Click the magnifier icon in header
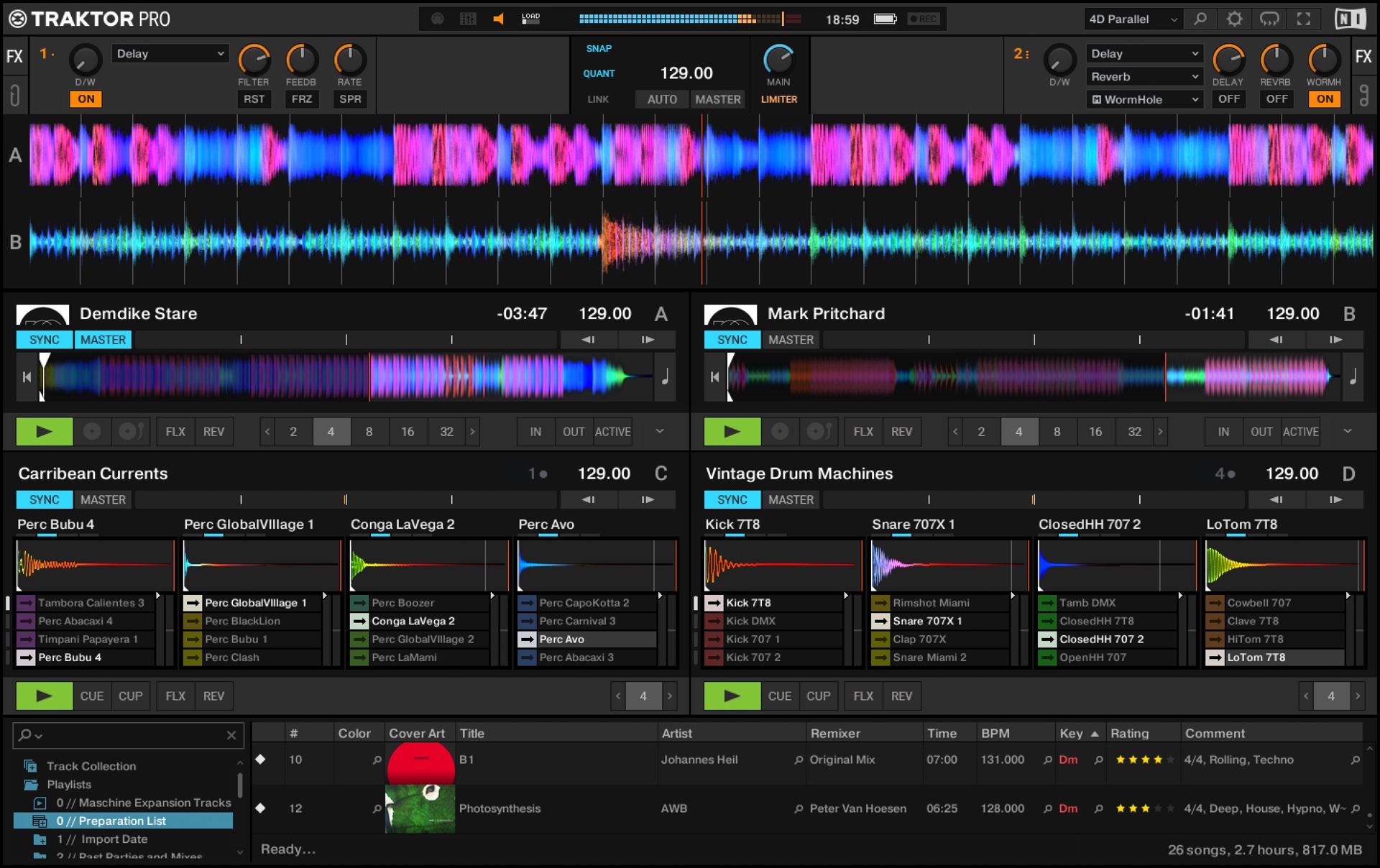Image resolution: width=1380 pixels, height=868 pixels. (1200, 19)
